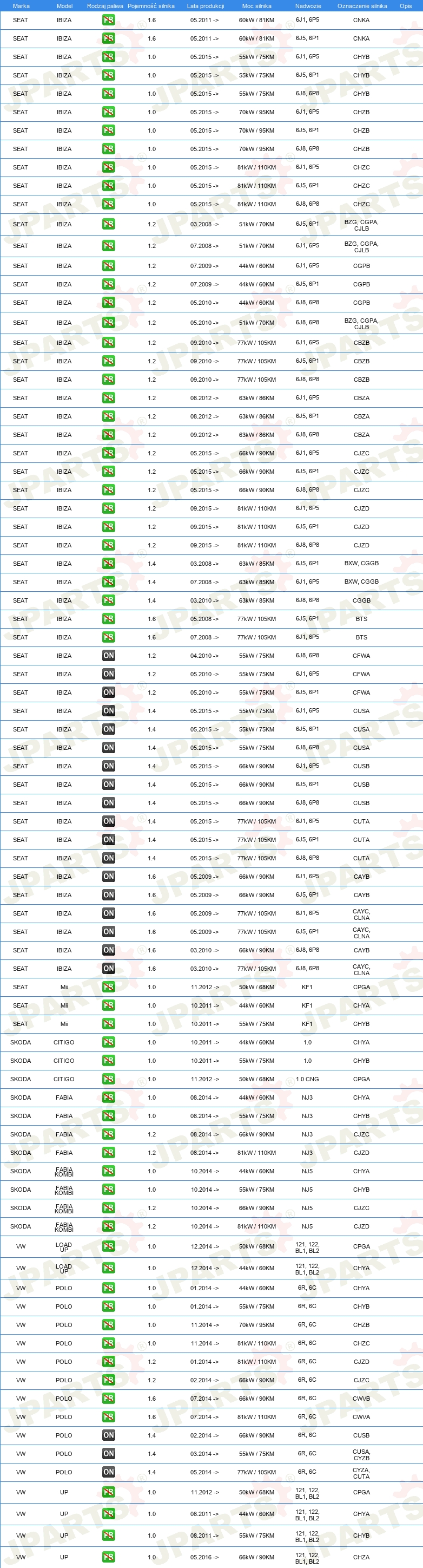Screen dimensions: 423x1568
Task: Click ON icon in SEAT IBIZA 04.2010 CFWA row
Action: 108,656
